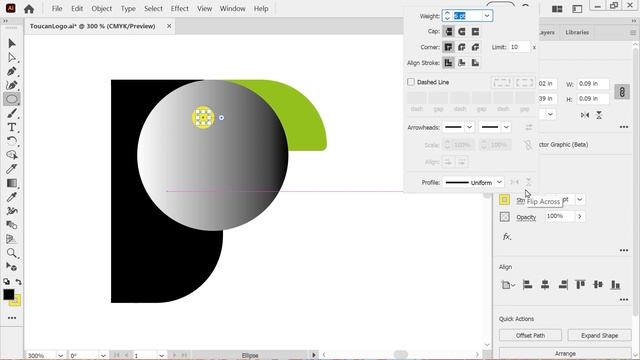
Task: Horizontal align right icon
Action: coord(563,285)
